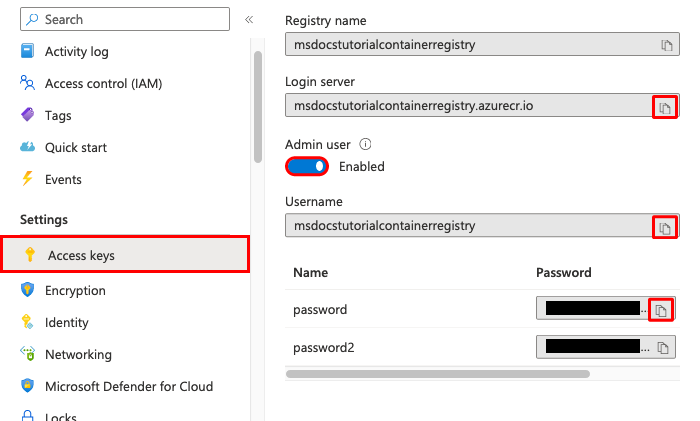Collapse the sidebar menu with chevrons

pos(249,19)
